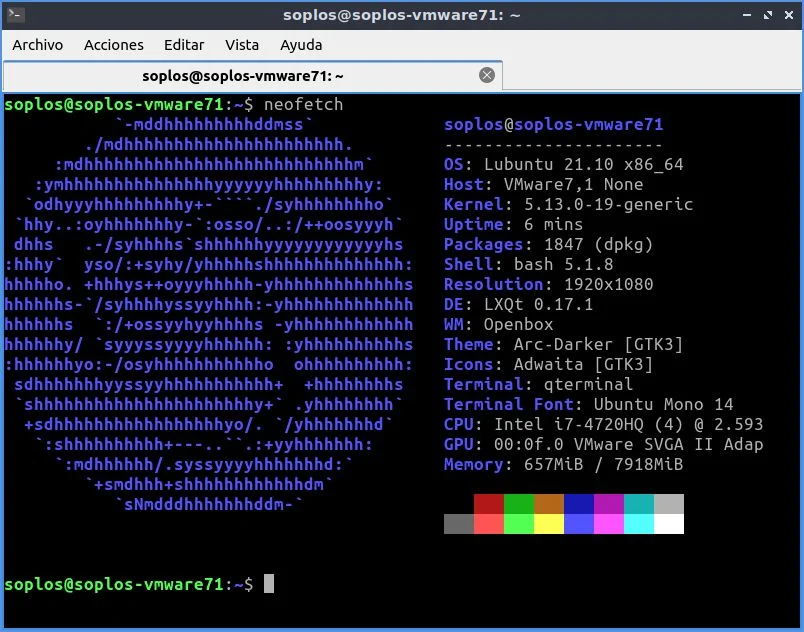The width and height of the screenshot is (804, 632).
Task: Click the Theme value Arc-Darker [GTK3]
Action: (x=598, y=344)
